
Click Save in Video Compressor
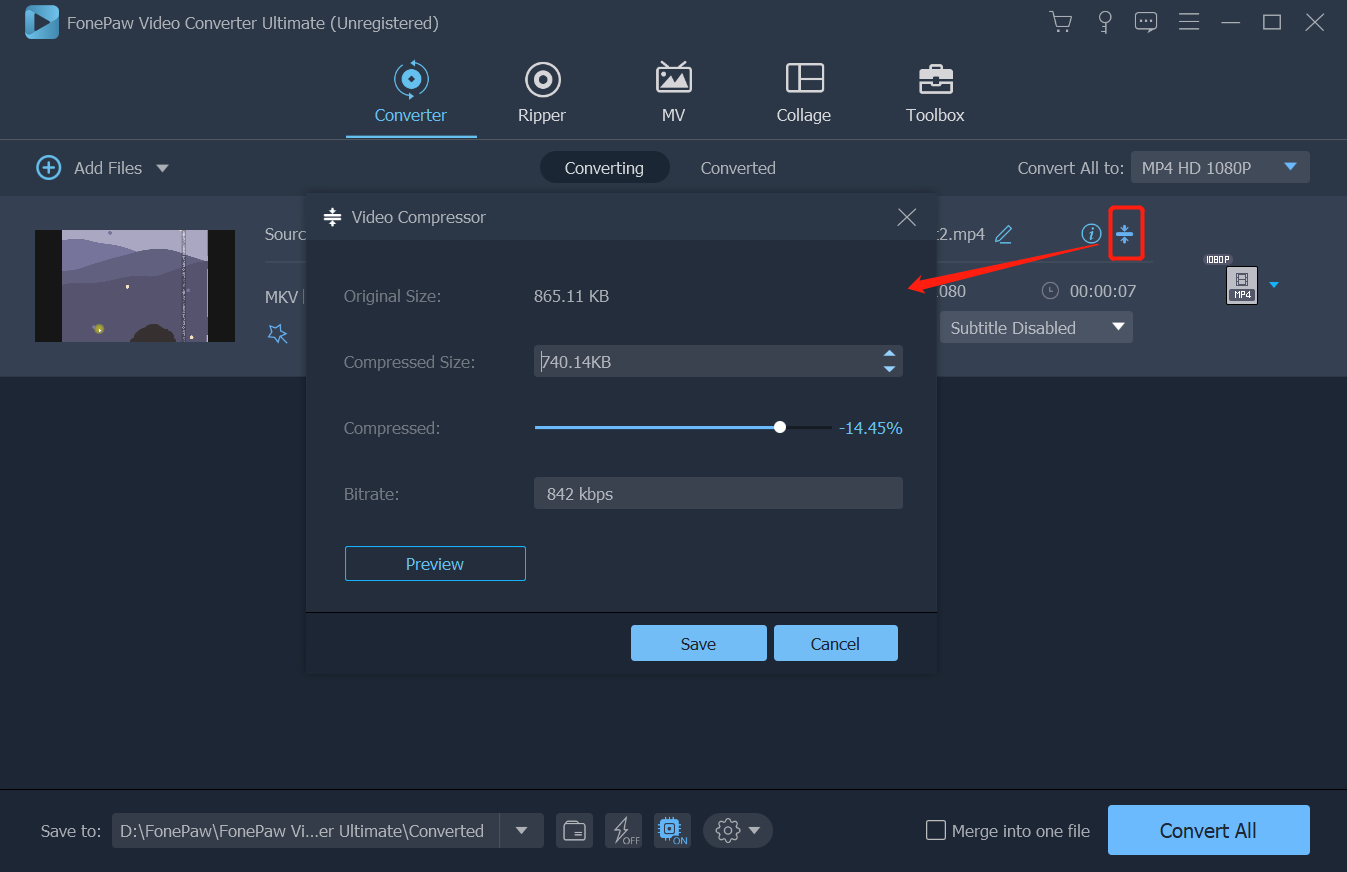[x=698, y=644]
